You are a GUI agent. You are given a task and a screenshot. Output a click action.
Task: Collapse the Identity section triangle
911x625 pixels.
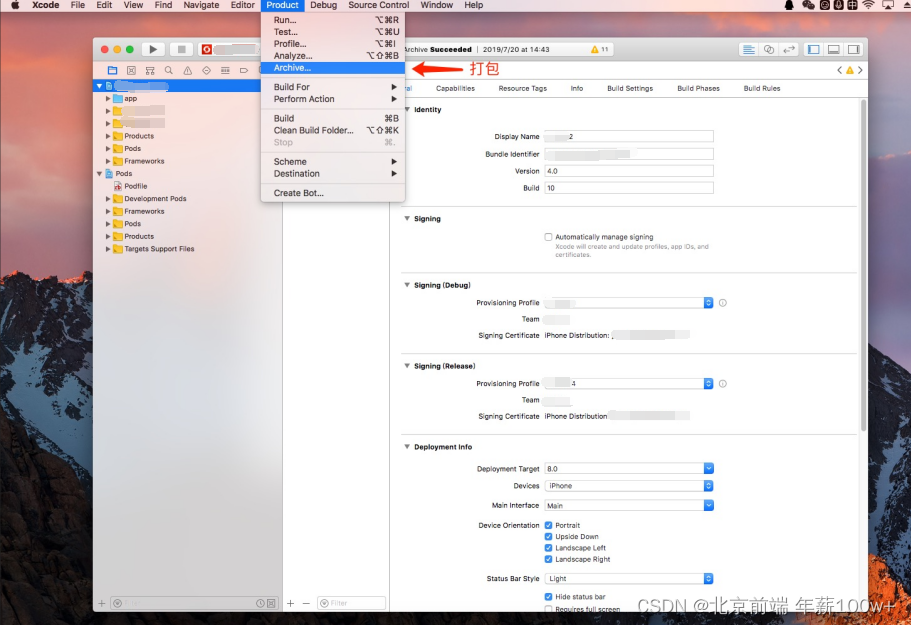coord(407,109)
